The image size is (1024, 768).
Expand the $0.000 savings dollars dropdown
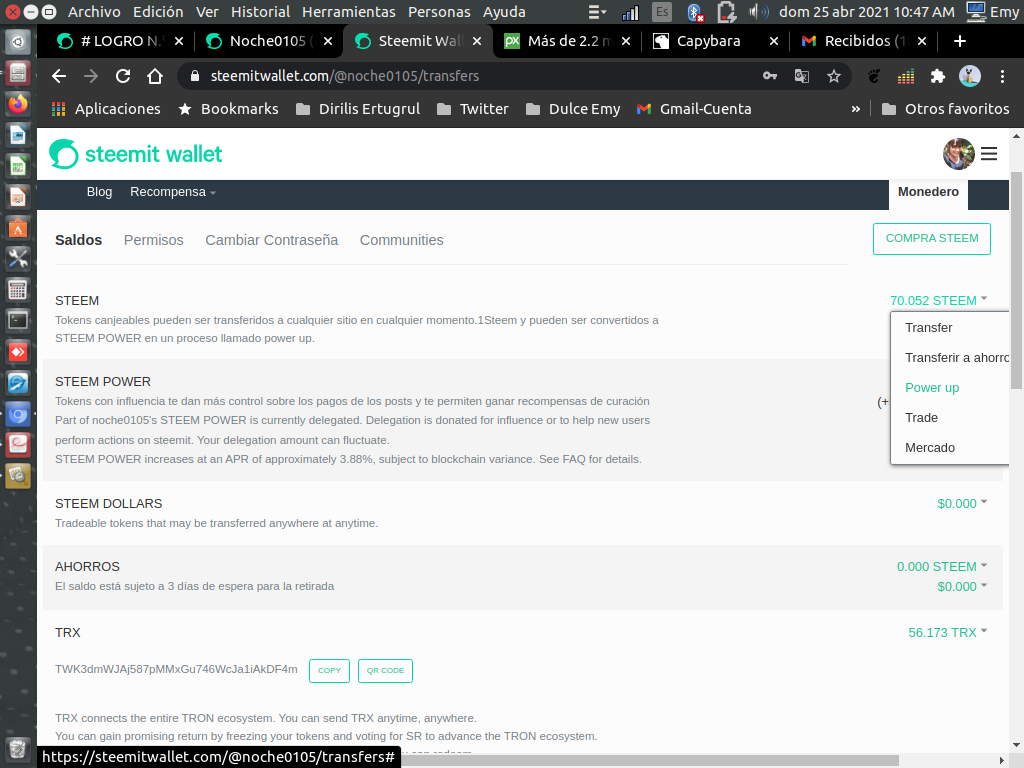[962, 586]
